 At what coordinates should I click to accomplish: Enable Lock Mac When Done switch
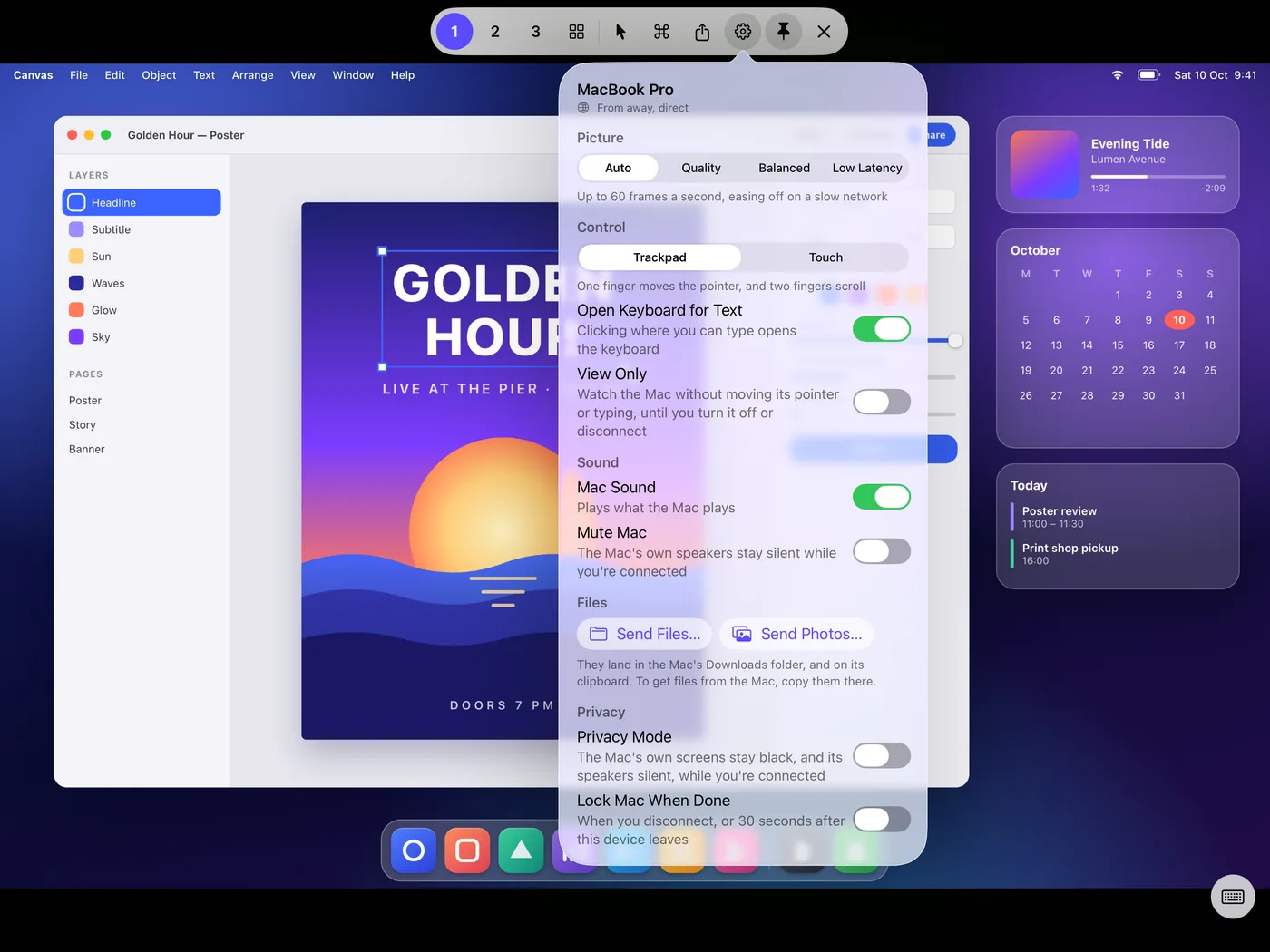tap(882, 820)
